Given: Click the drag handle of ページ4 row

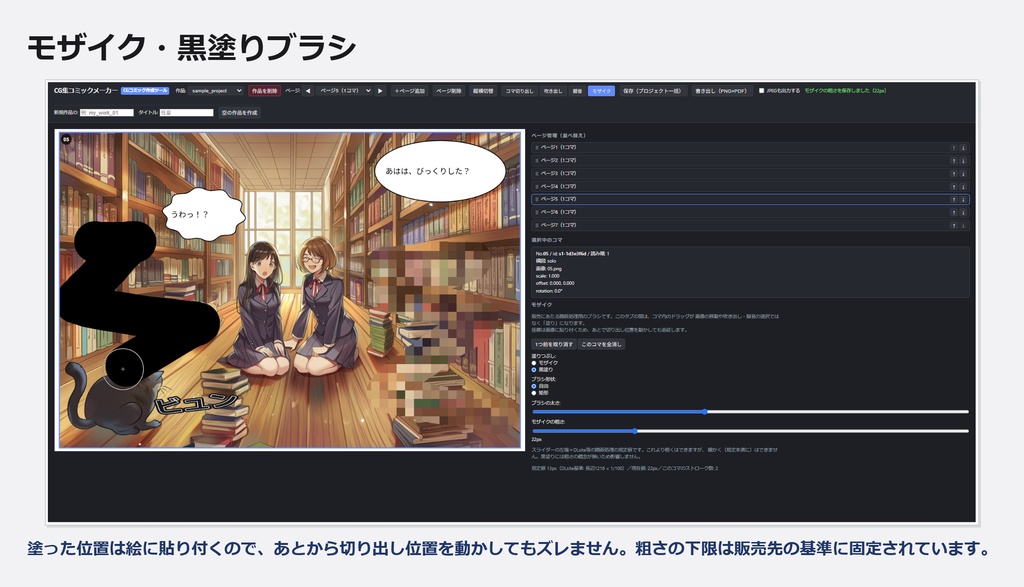Looking at the screenshot, I should pos(537,187).
